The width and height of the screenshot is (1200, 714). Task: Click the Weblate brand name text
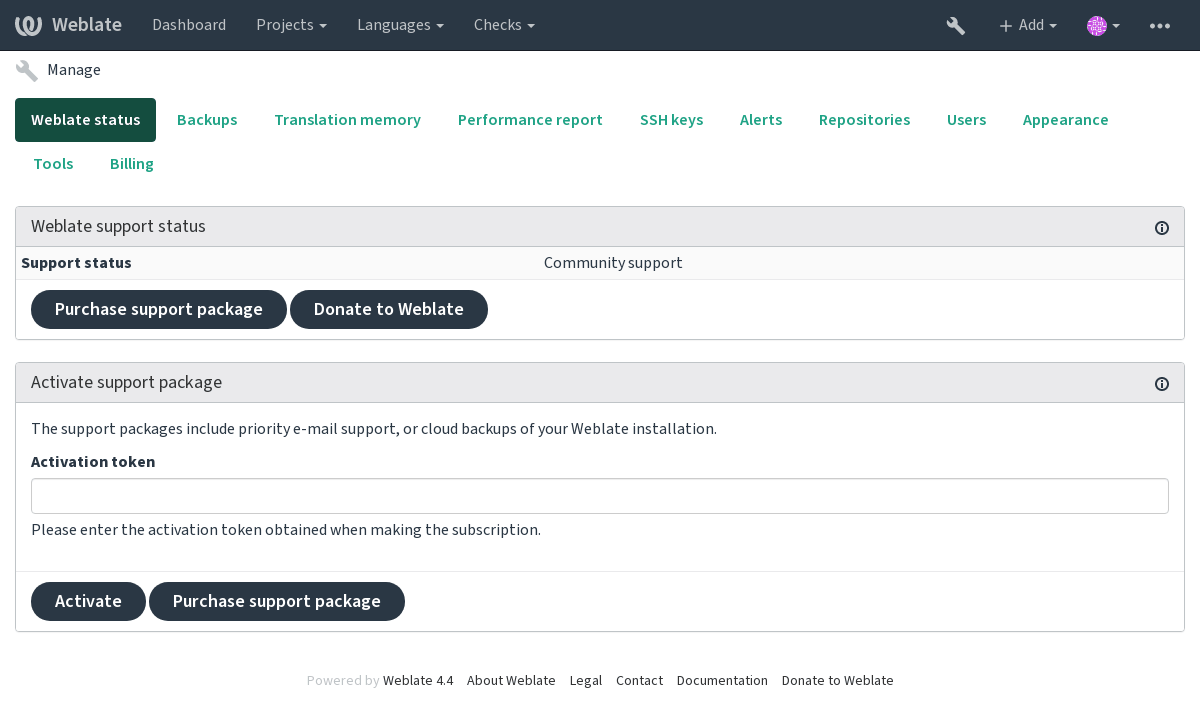(87, 25)
